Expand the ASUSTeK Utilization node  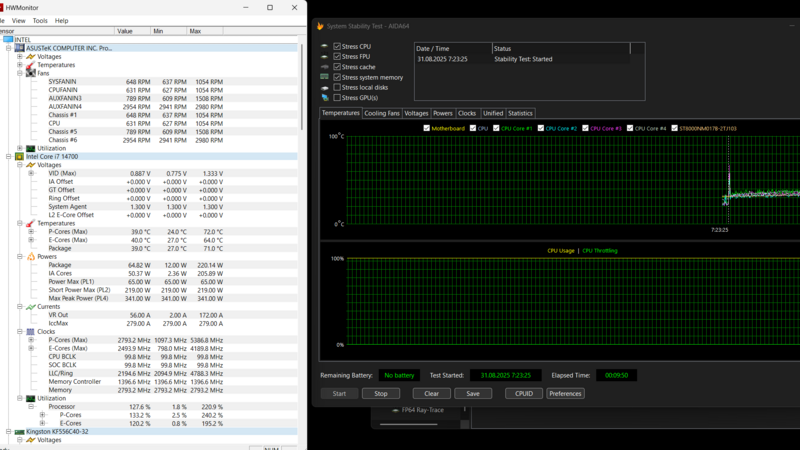coord(19,148)
